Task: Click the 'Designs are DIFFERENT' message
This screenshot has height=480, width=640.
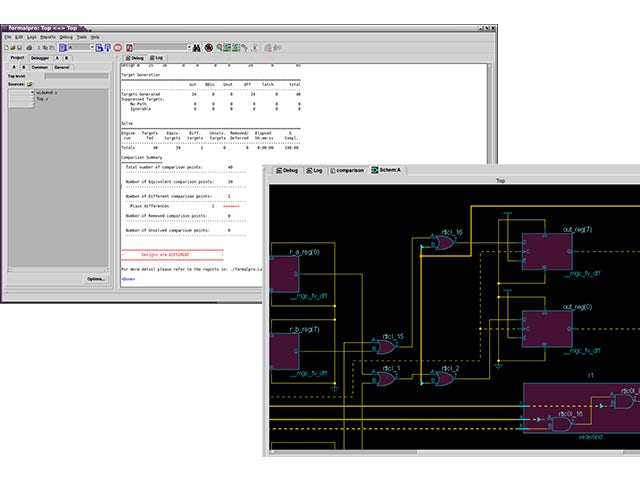Action: click(x=165, y=255)
